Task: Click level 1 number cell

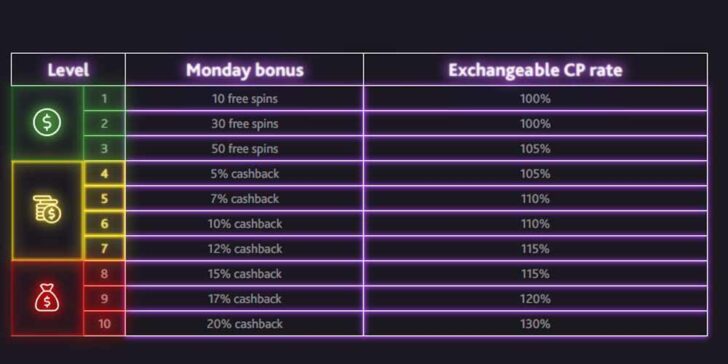Action: (104, 98)
